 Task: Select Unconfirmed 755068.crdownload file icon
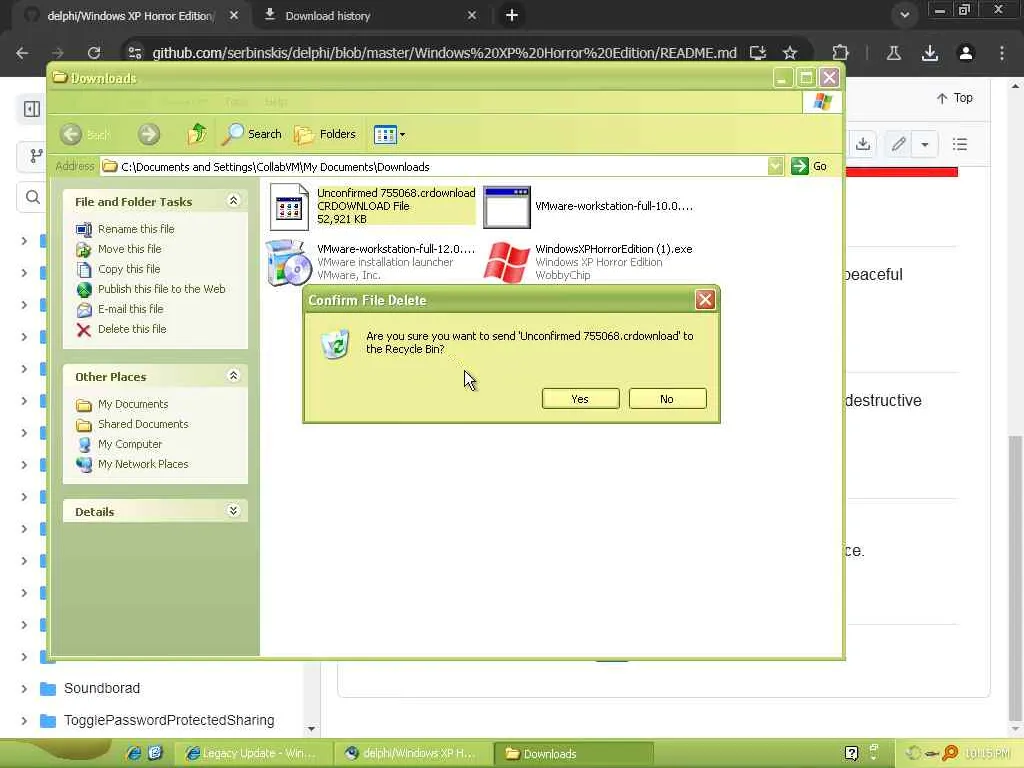tap(289, 206)
